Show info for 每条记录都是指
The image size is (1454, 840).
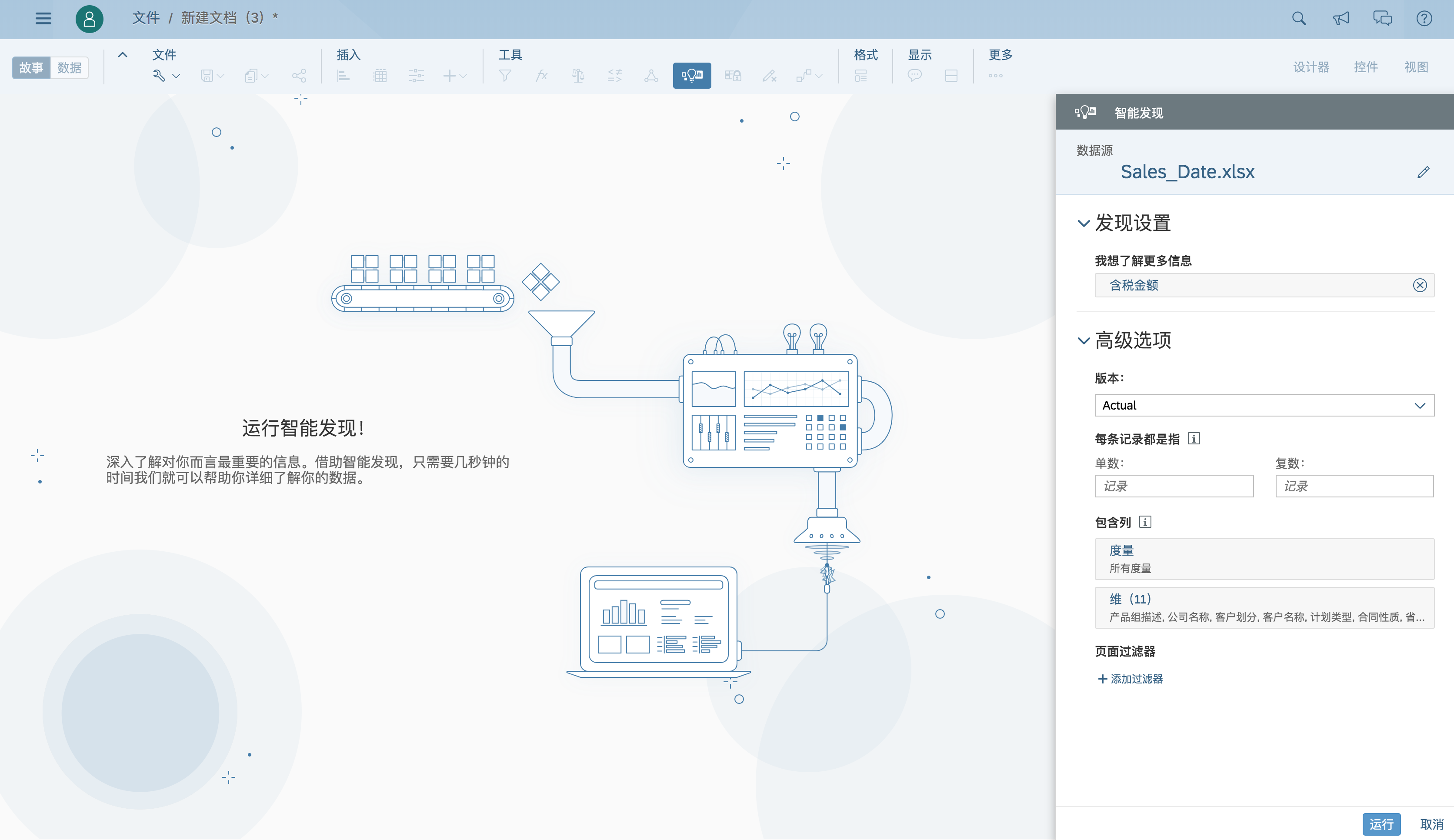click(x=1194, y=438)
